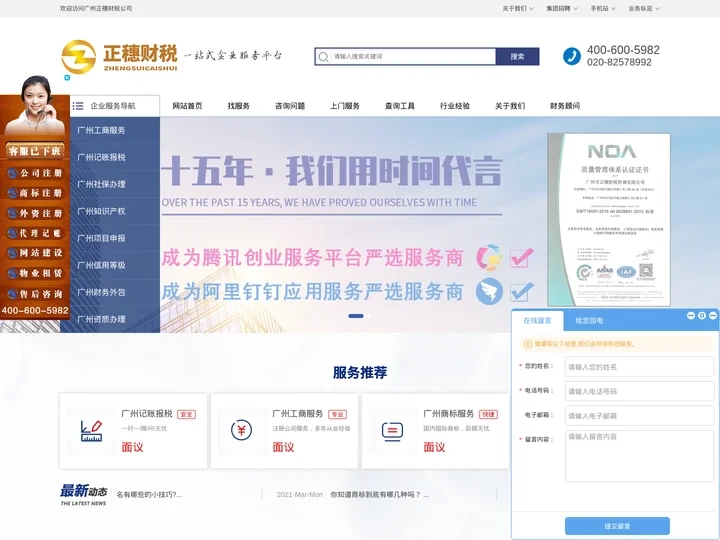Click 代理记账 in floating sidebar
Screen dimensions: 720x540
click(x=35, y=233)
